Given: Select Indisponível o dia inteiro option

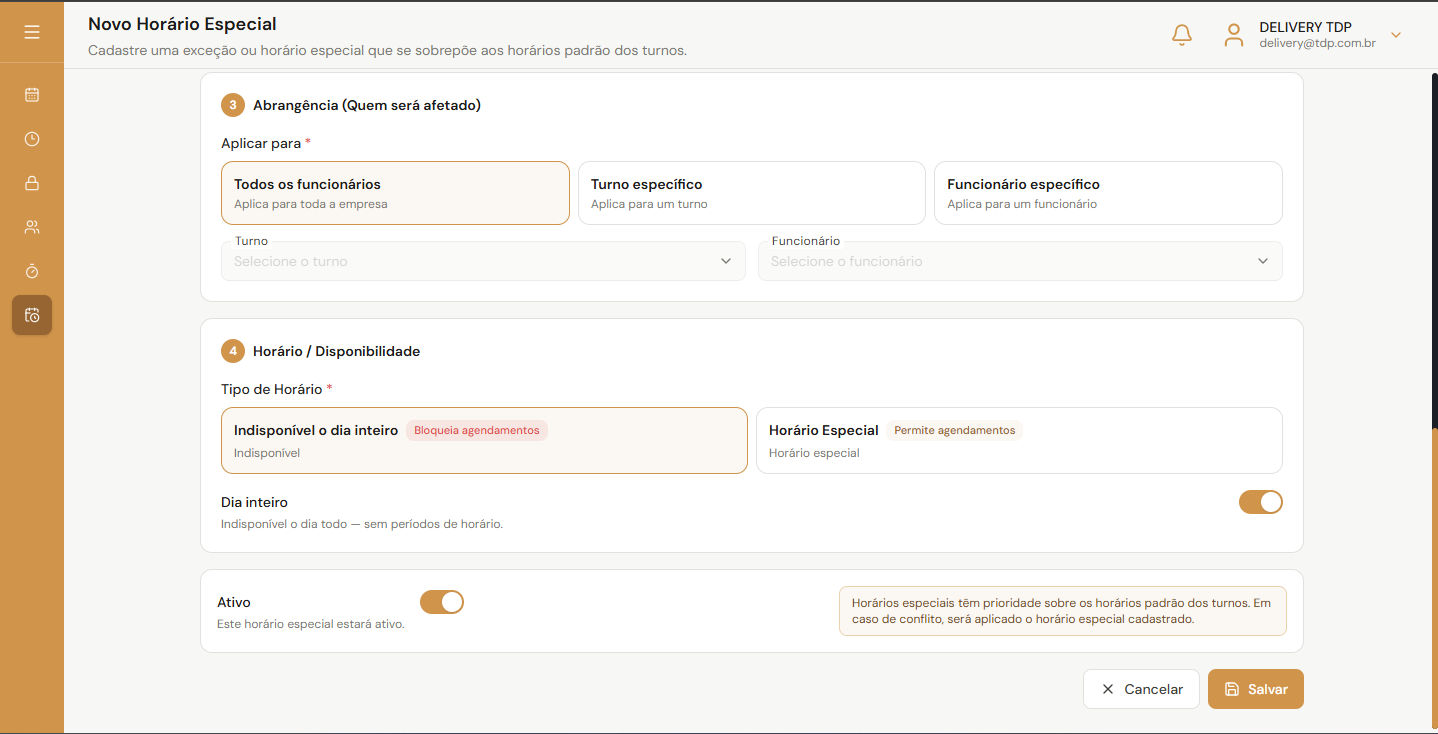Looking at the screenshot, I should pyautogui.click(x=484, y=440).
